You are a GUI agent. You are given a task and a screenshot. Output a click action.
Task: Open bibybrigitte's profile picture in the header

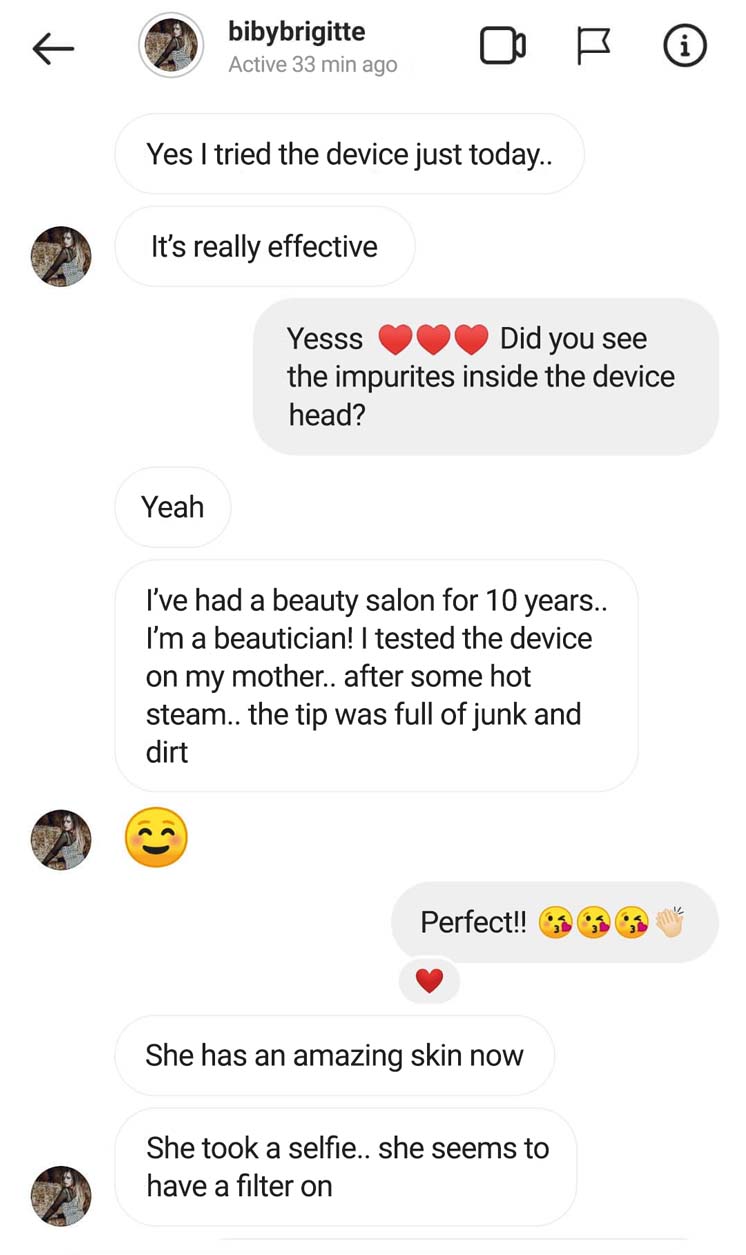171,46
